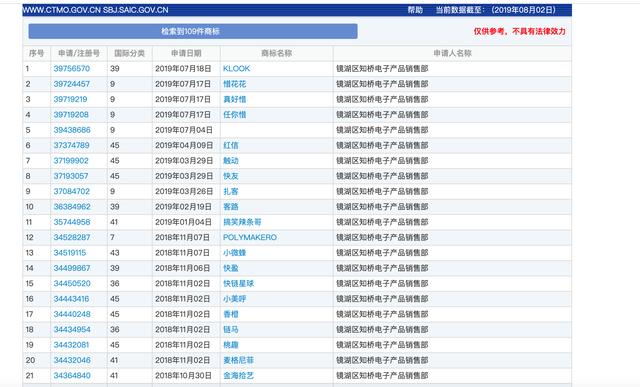Open registration number 34432081
Image resolution: width=640 pixels, height=387 pixels.
(x=71, y=345)
